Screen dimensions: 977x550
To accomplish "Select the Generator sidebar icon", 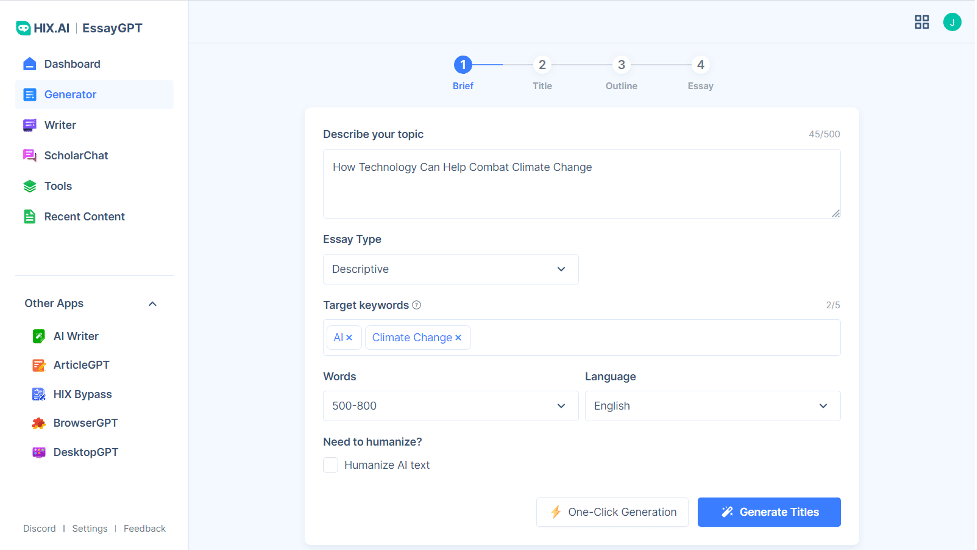I will click(x=29, y=95).
